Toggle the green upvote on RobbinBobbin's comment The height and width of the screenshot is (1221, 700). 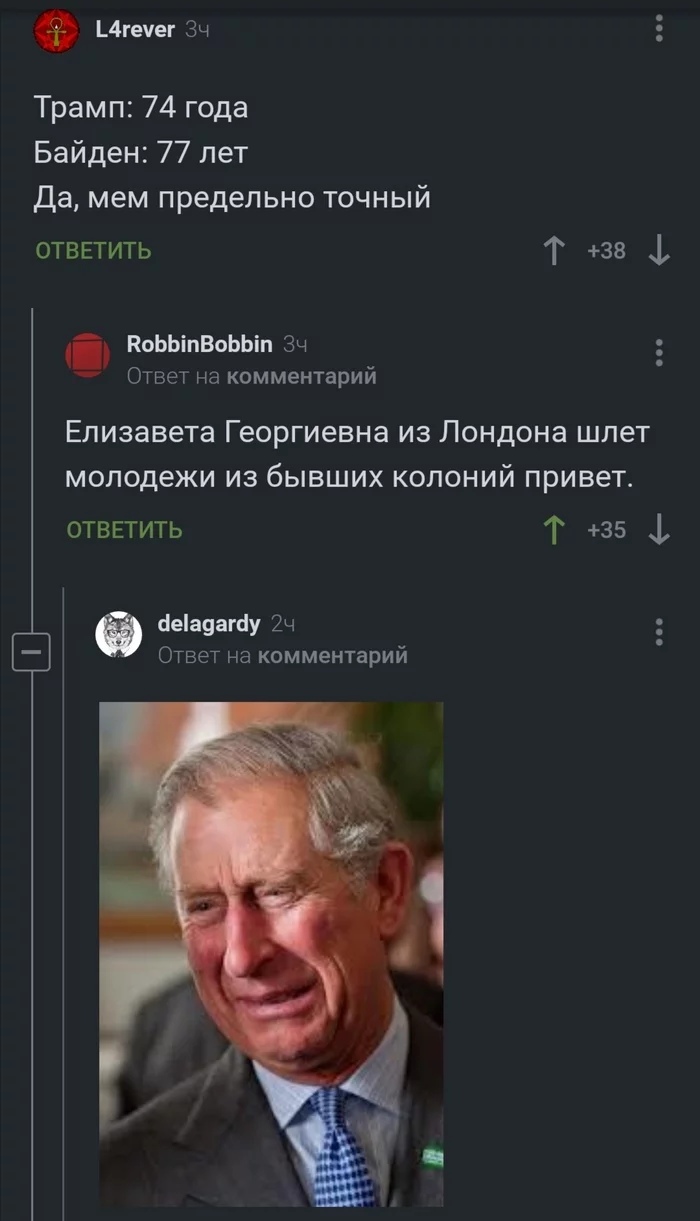pos(554,530)
